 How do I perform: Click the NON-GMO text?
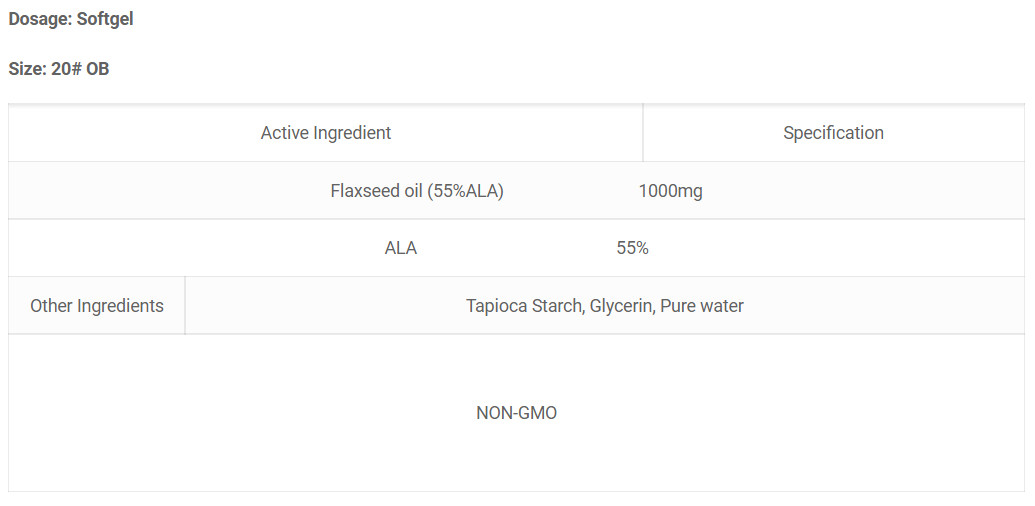coord(516,413)
